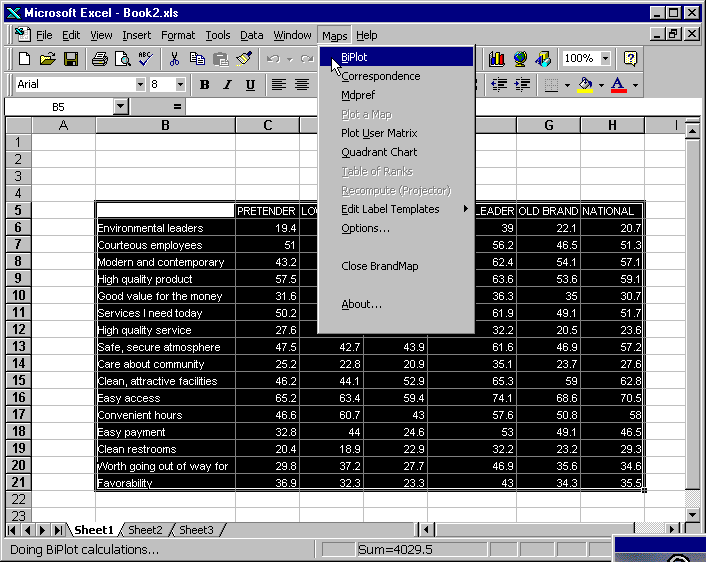706x562 pixels.
Task: Click the Print icon
Action: [100, 59]
